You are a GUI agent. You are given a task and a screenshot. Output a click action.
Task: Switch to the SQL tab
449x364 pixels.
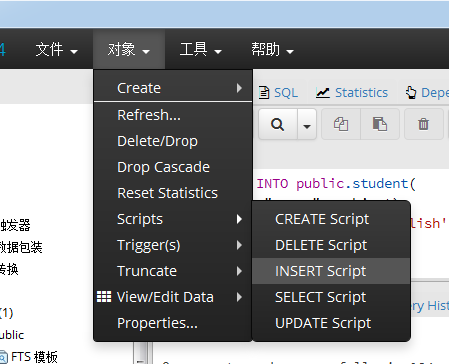(x=278, y=93)
